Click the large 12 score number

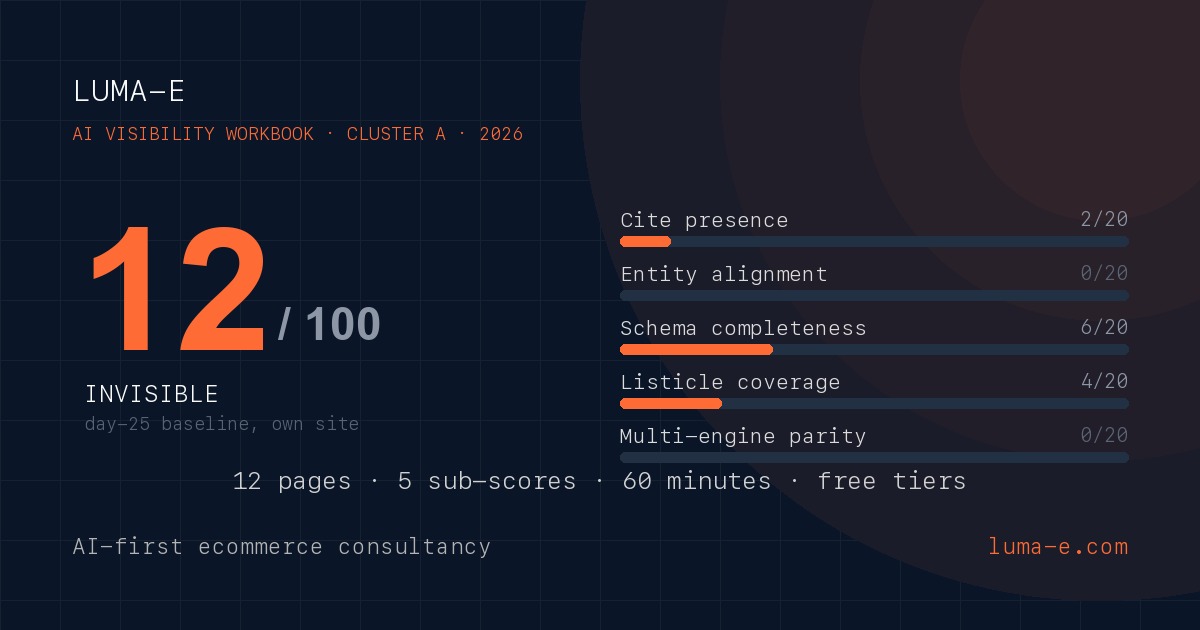(177, 291)
